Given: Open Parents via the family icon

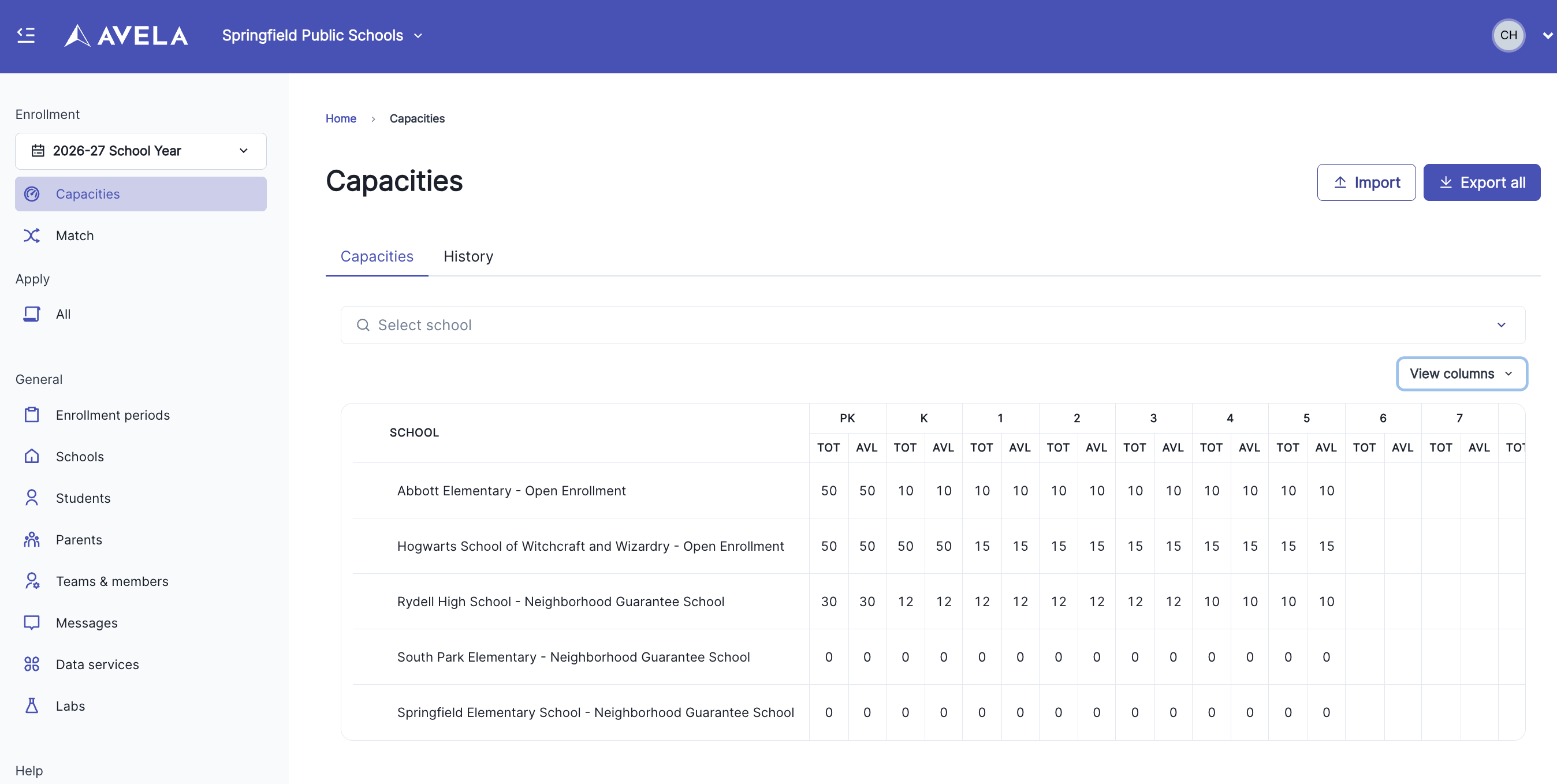Looking at the screenshot, I should pos(31,539).
